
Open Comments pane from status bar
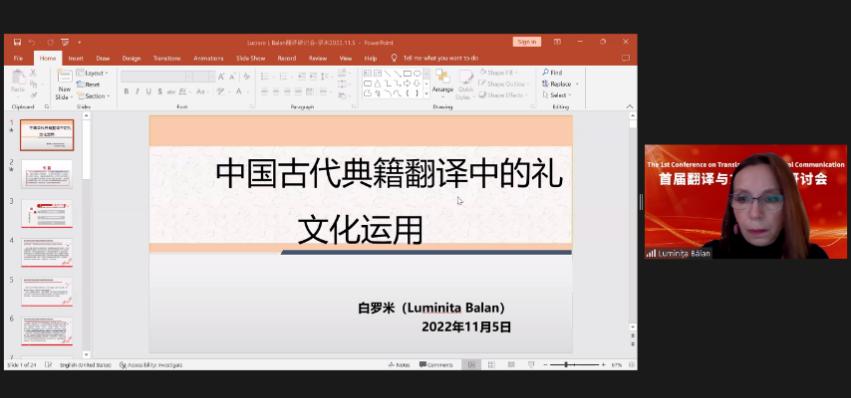click(x=436, y=365)
